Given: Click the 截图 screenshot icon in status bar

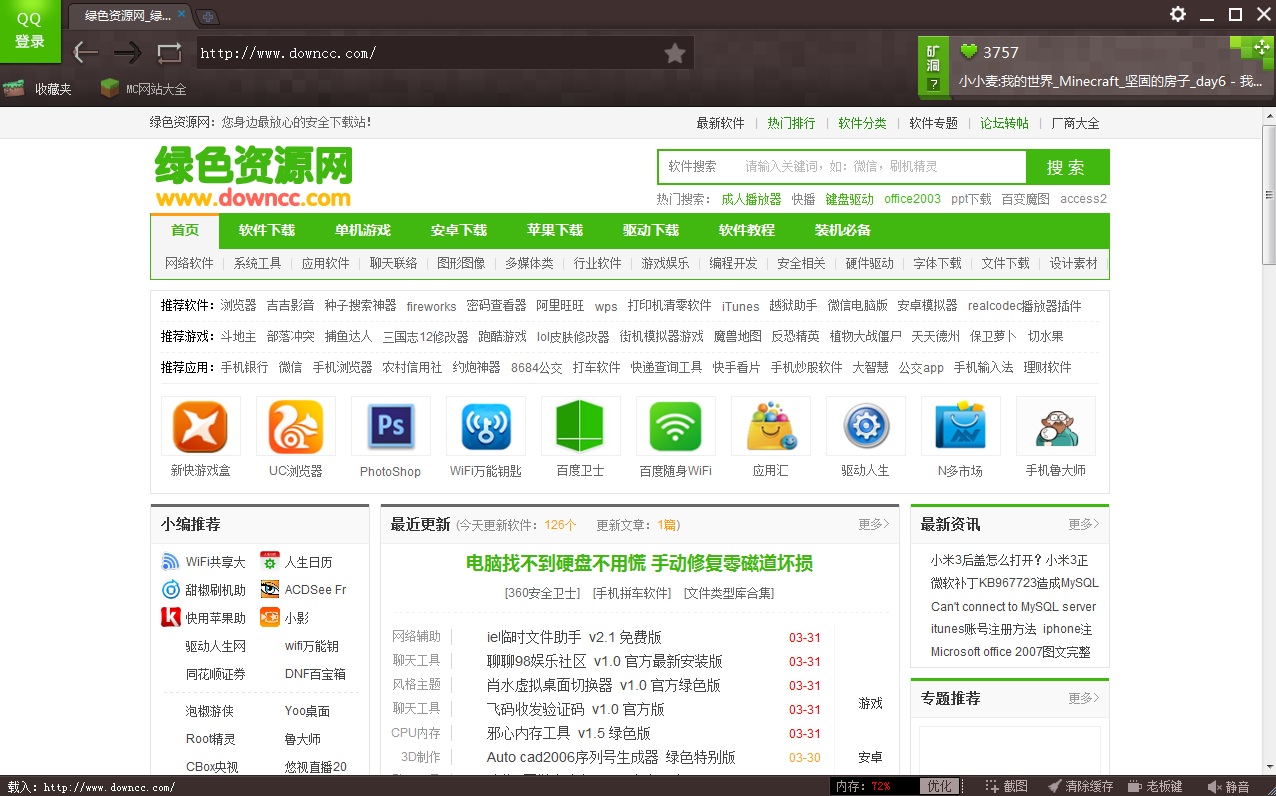Looking at the screenshot, I should click(1006, 786).
